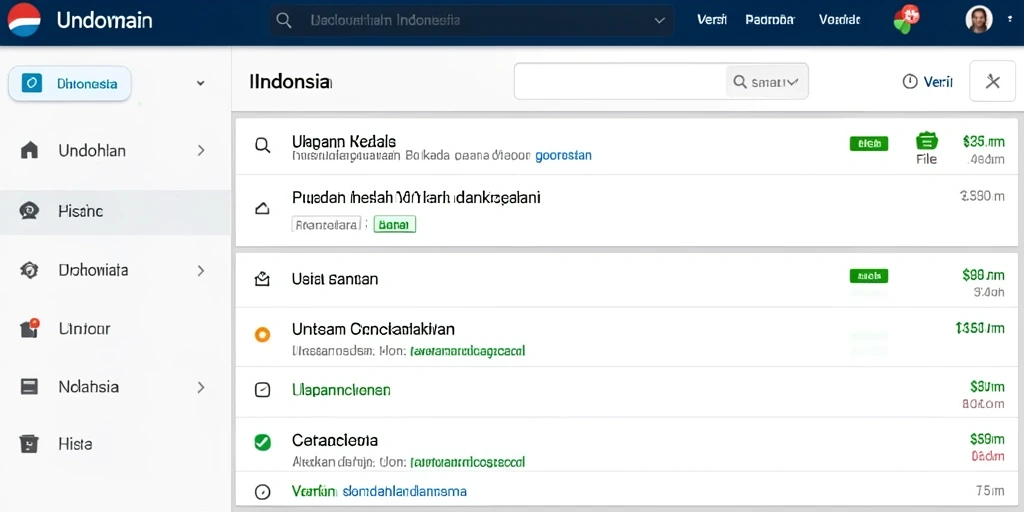This screenshot has height=512, width=1024.
Task: Click the Undomain logo icon
Action: point(24,20)
